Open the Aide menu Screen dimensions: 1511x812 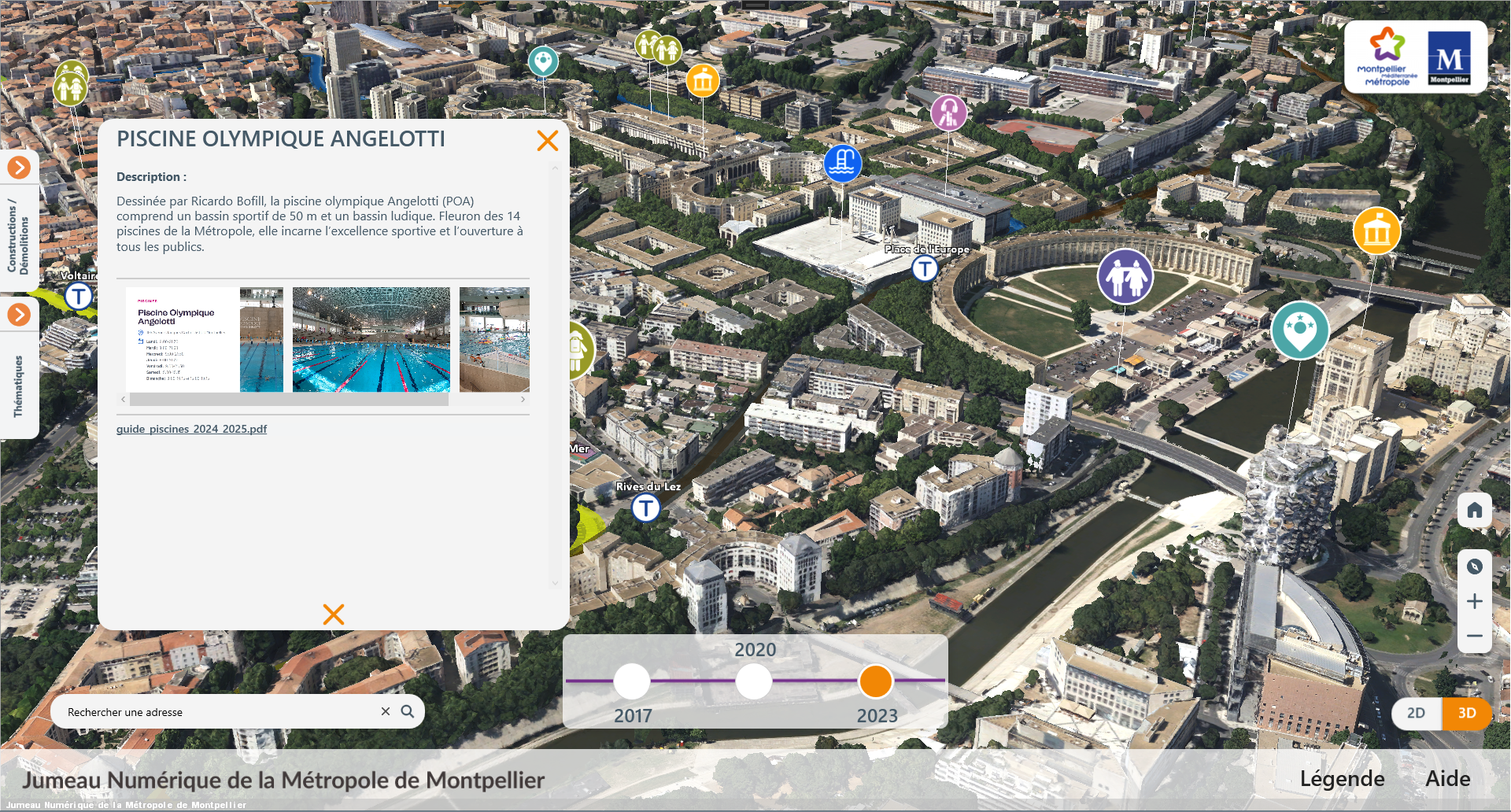pos(1447,778)
